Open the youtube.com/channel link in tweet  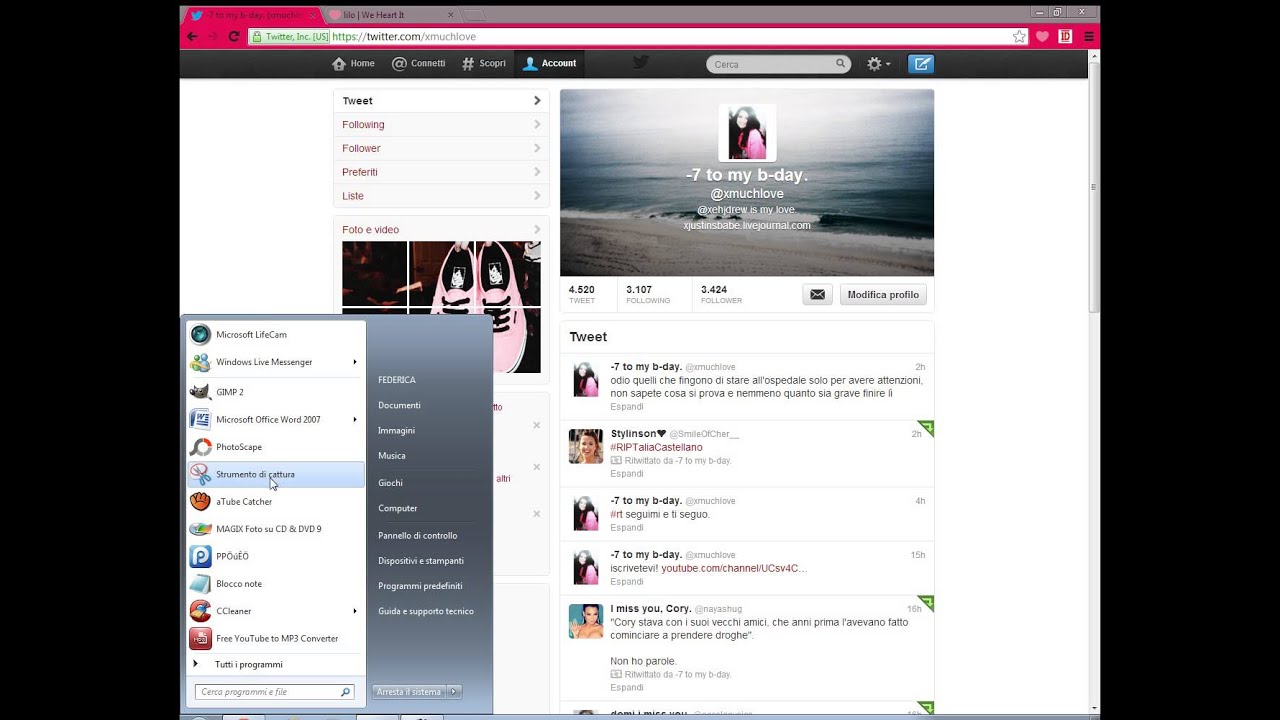click(734, 568)
